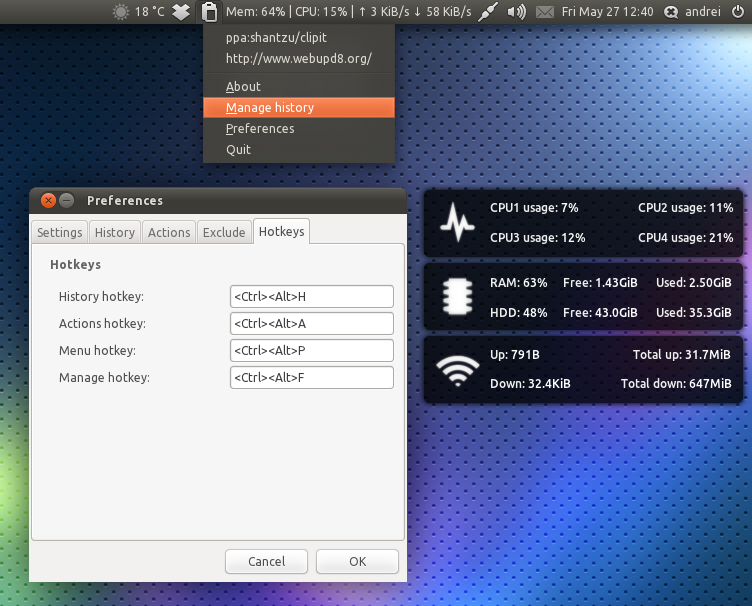Click the Hotkeys section heading
752x606 pixels.
pos(75,265)
